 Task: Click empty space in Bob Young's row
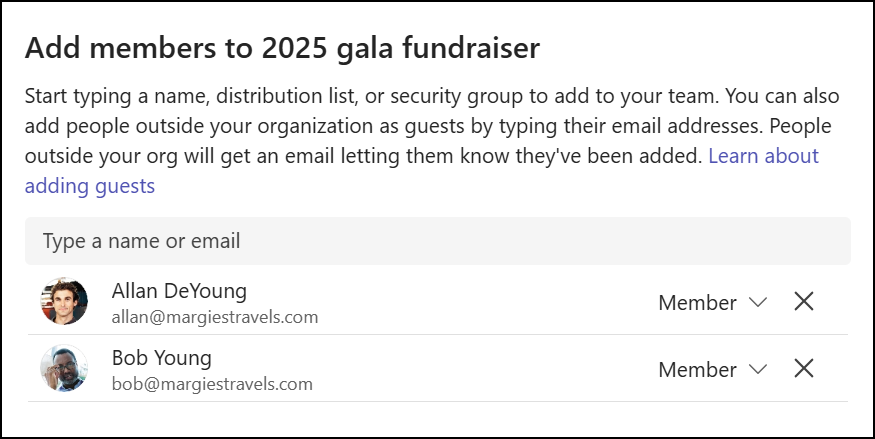coord(480,369)
